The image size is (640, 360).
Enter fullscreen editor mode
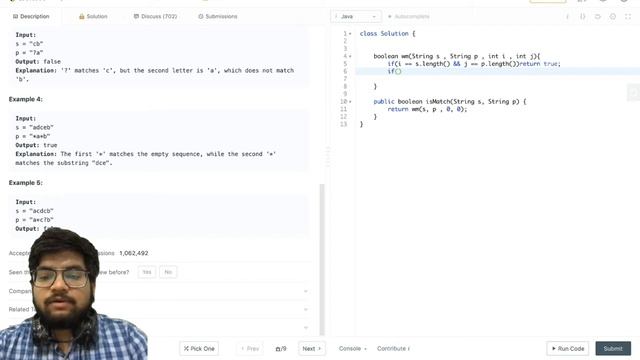[x=628, y=16]
